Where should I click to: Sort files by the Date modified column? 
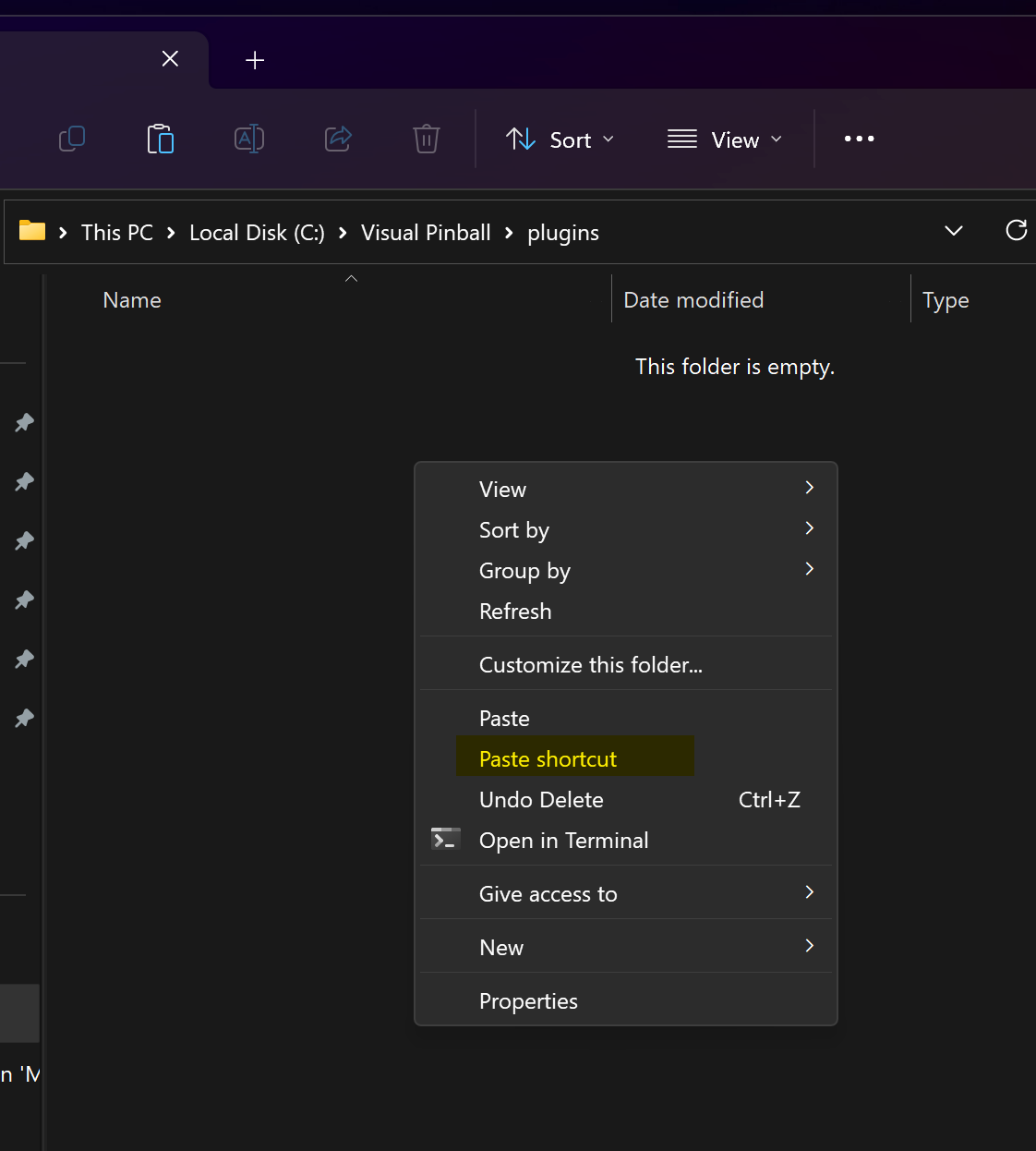point(693,299)
